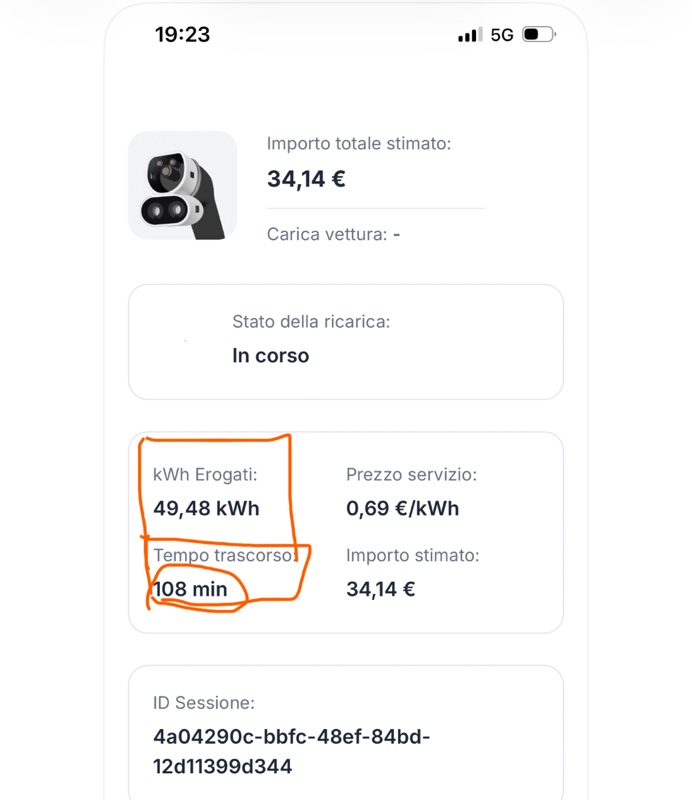Tap the Carica vettura field

[333, 234]
